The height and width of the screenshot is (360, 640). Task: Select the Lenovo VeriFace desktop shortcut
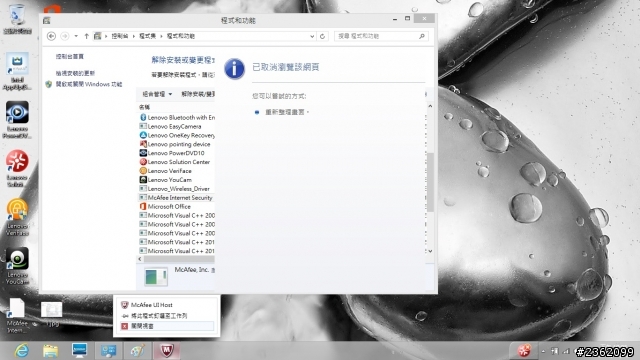click(x=17, y=217)
